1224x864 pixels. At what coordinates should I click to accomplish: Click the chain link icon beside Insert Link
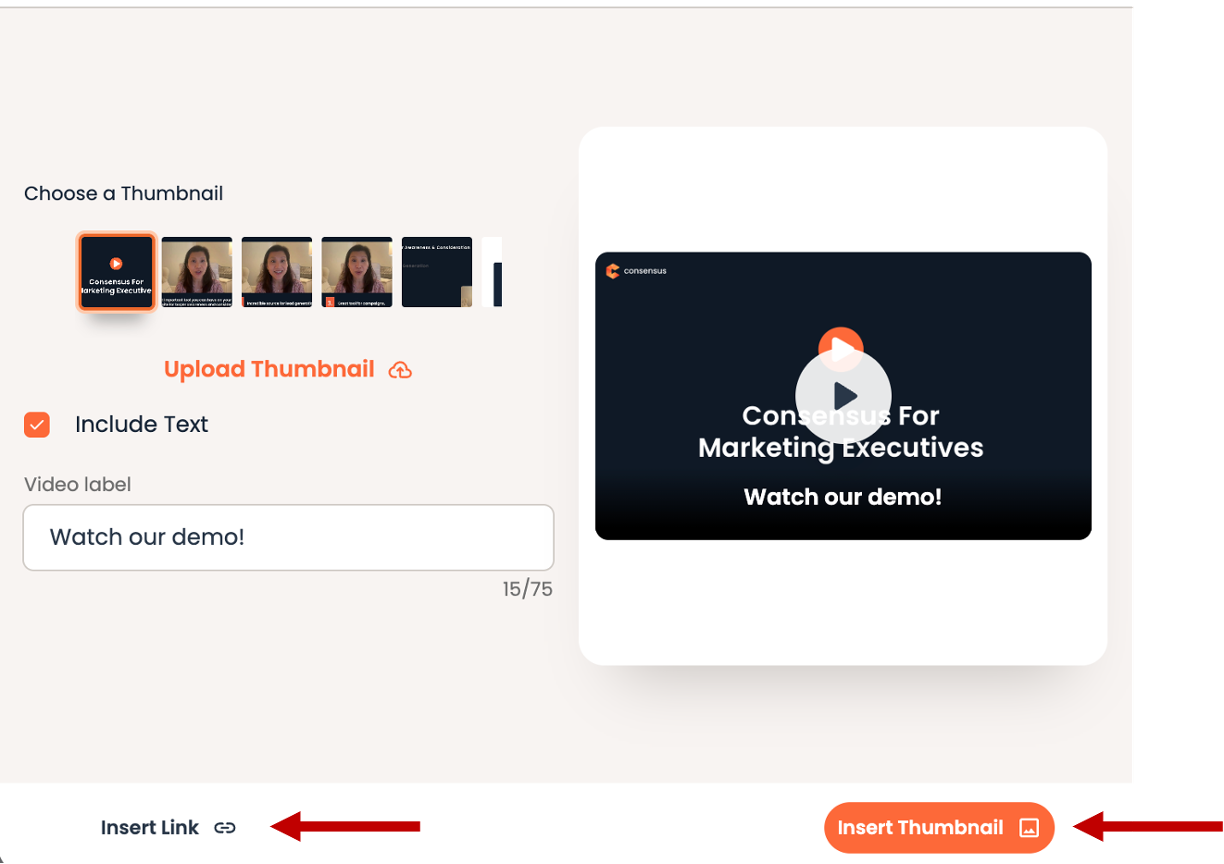coord(225,828)
